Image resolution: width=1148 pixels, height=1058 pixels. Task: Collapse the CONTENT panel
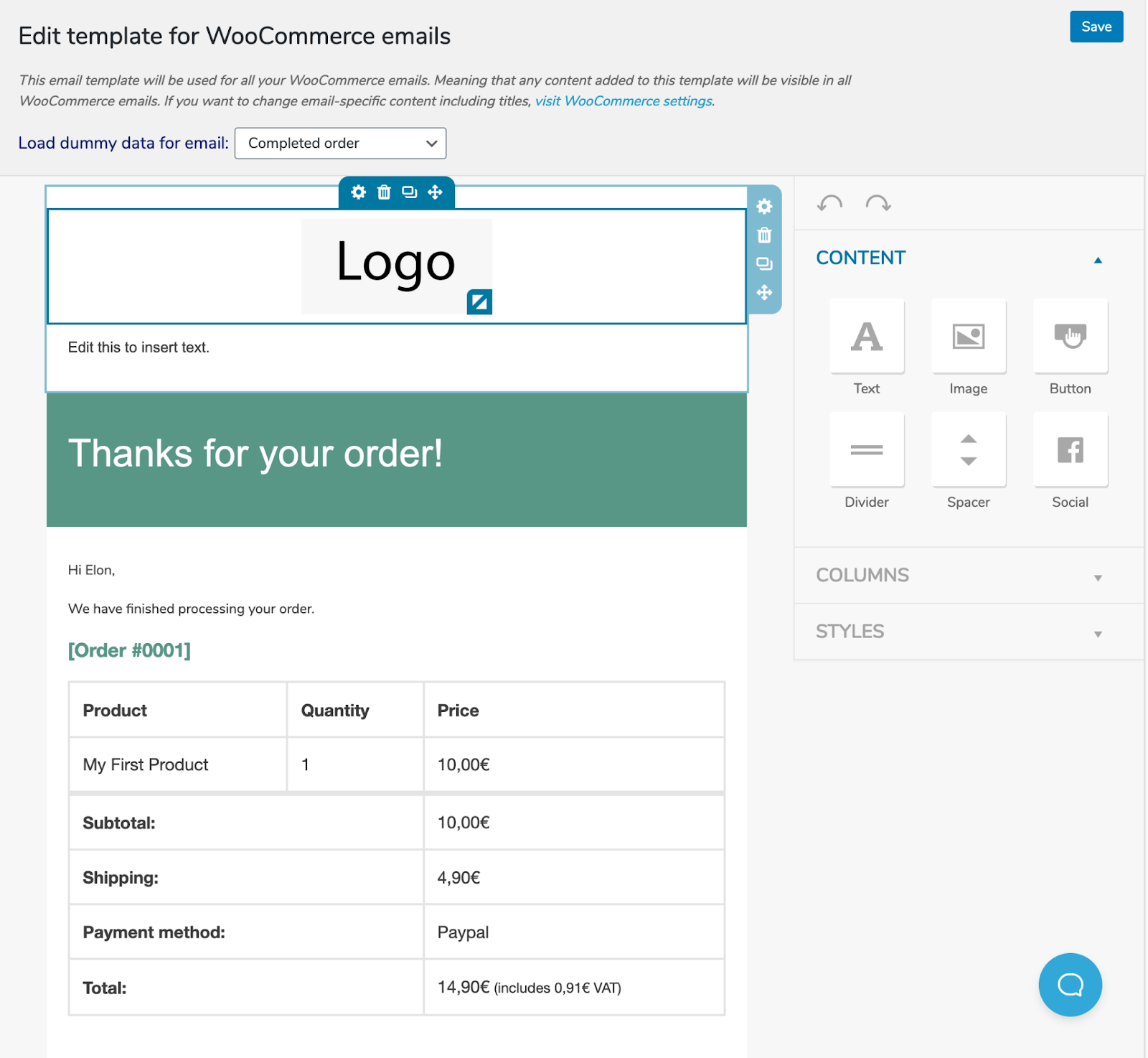pos(1098,260)
